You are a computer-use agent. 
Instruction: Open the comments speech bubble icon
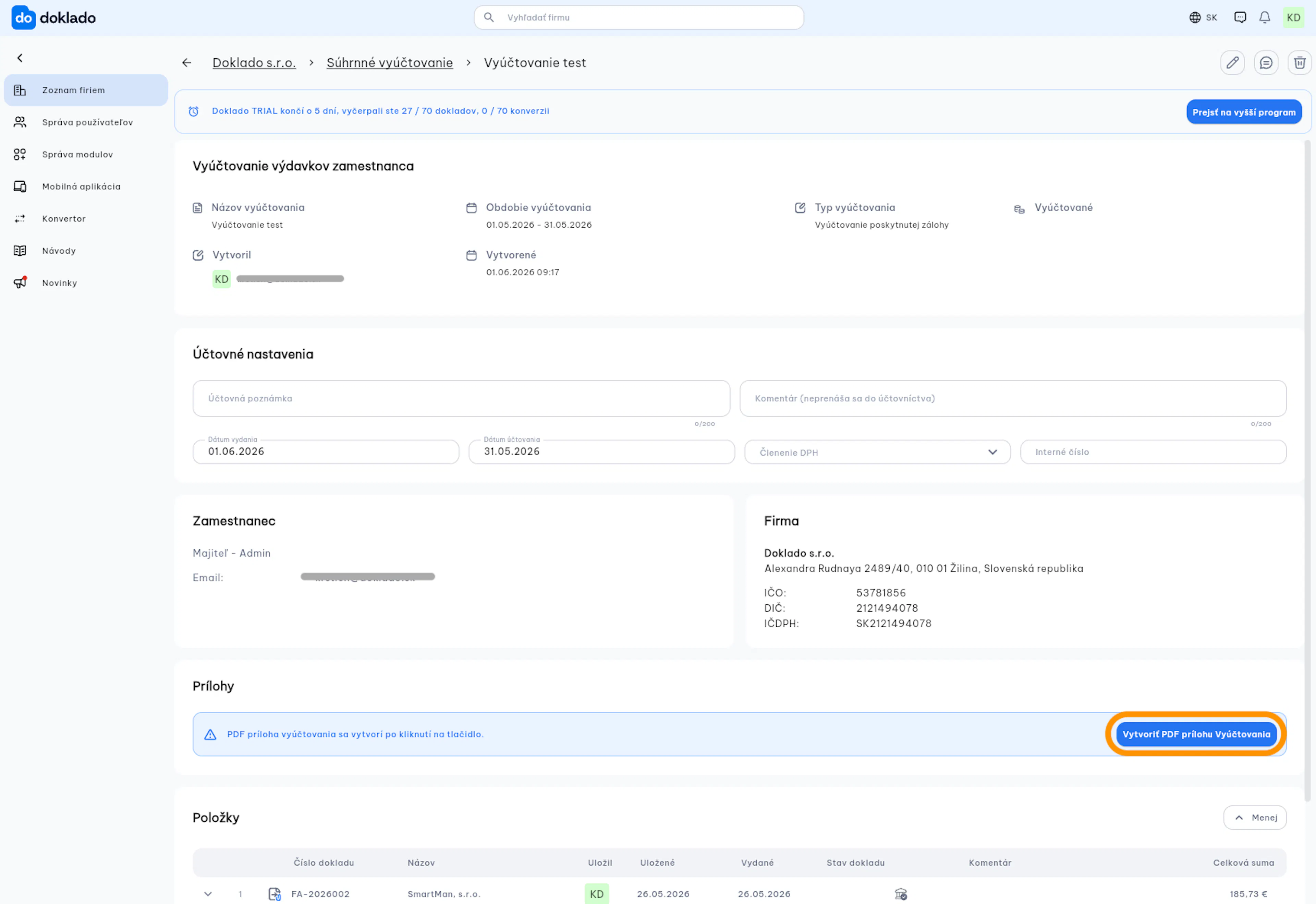pyautogui.click(x=1266, y=63)
